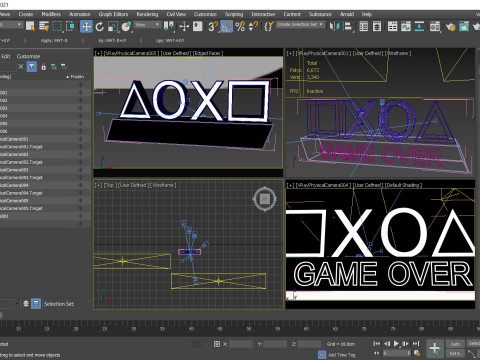Image resolution: width=480 pixels, height=360 pixels.
Task: Open the Create menu
Action: 26,14
